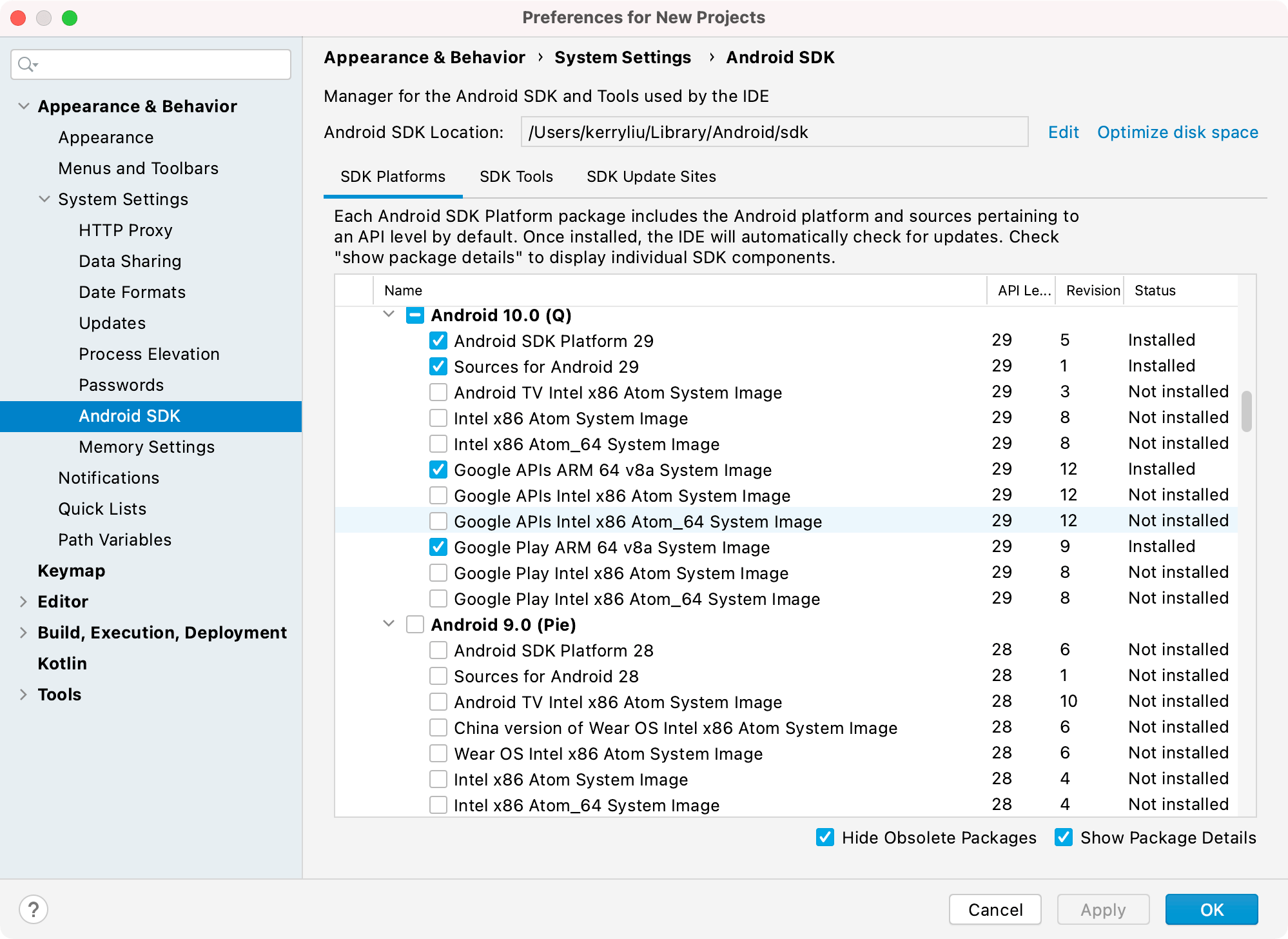The image size is (1288, 939).
Task: Click the package list vertical scrollbar thumb
Action: click(1247, 411)
